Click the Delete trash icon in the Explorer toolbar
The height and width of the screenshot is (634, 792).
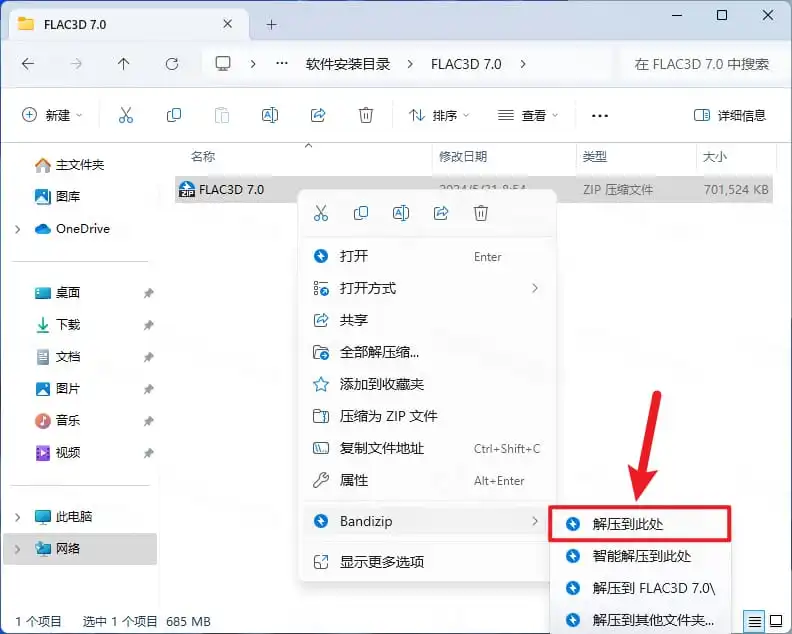point(366,115)
